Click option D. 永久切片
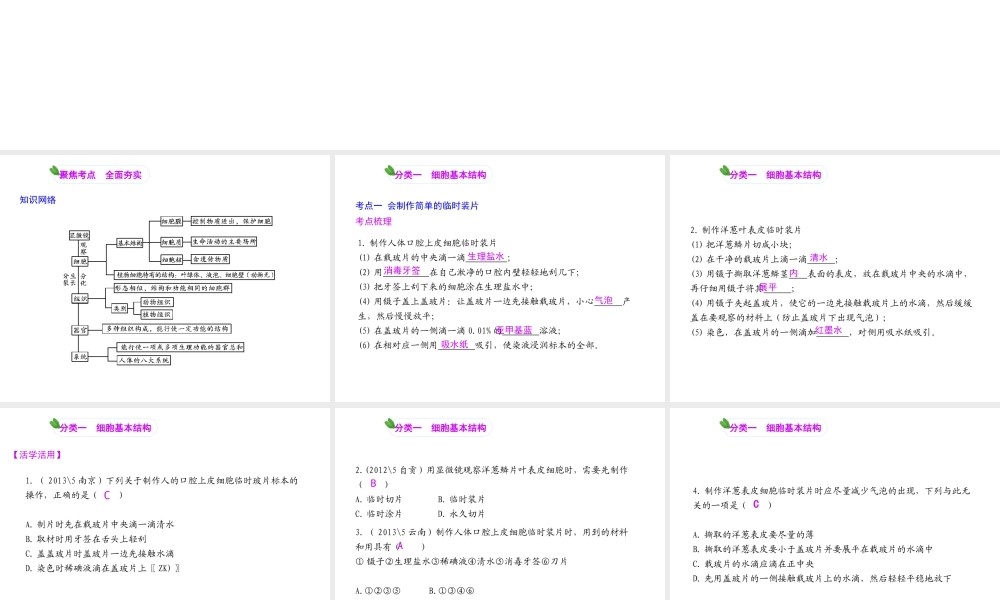1000x600 pixels. 461,514
